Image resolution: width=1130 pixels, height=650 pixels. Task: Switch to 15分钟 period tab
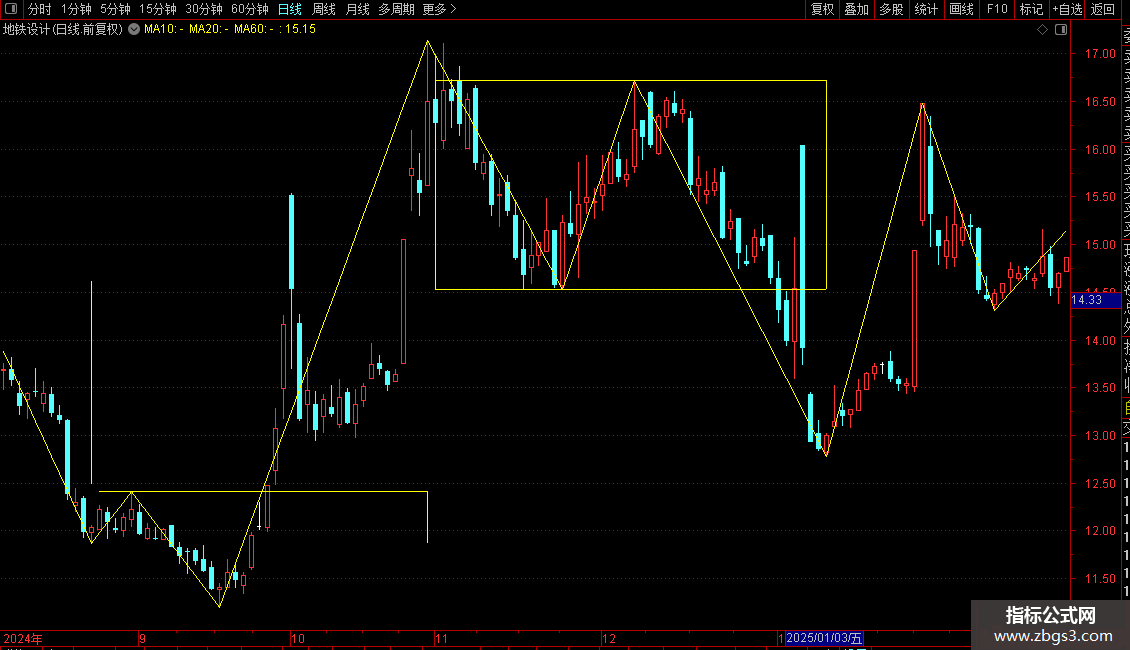point(158,9)
